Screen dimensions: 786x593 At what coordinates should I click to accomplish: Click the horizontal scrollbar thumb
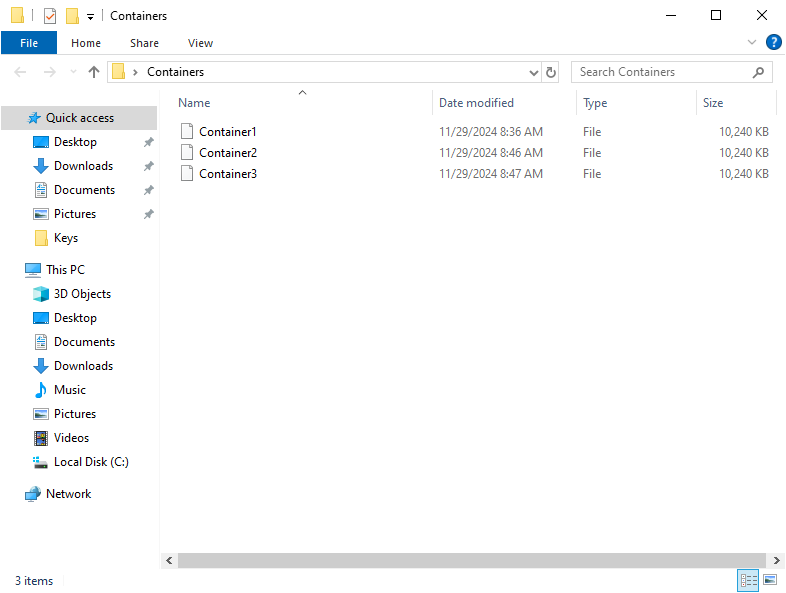472,560
